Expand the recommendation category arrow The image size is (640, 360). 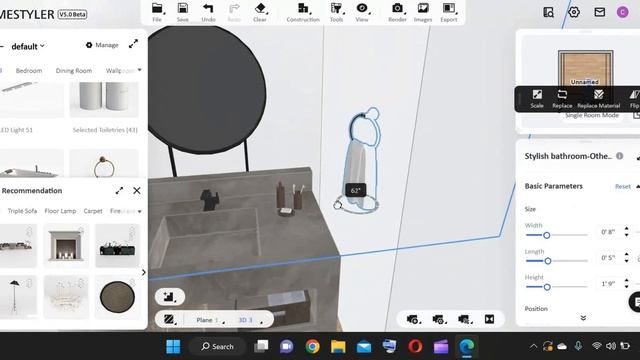point(140,211)
